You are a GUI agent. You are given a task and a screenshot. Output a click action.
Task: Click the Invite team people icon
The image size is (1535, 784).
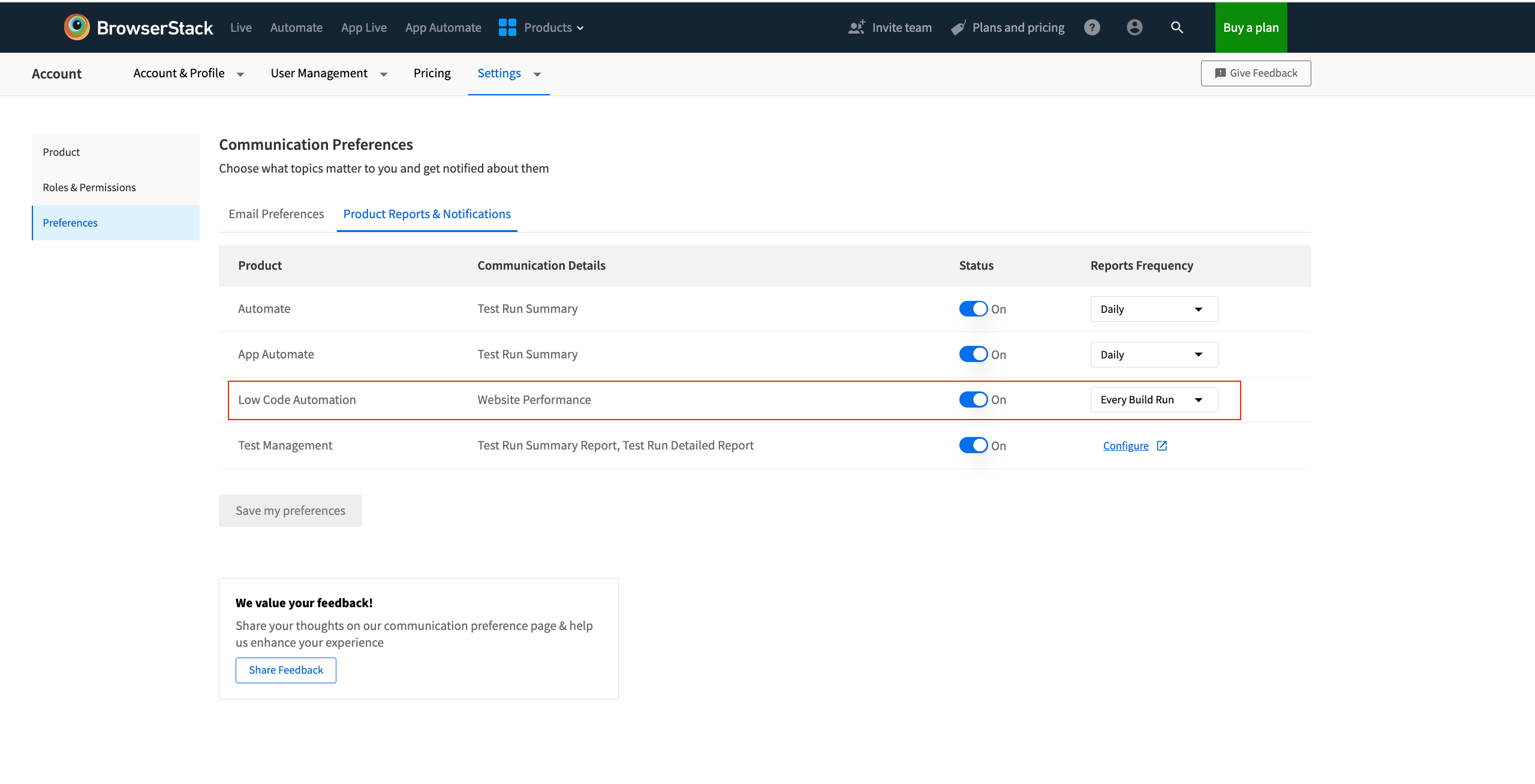pyautogui.click(x=856, y=27)
